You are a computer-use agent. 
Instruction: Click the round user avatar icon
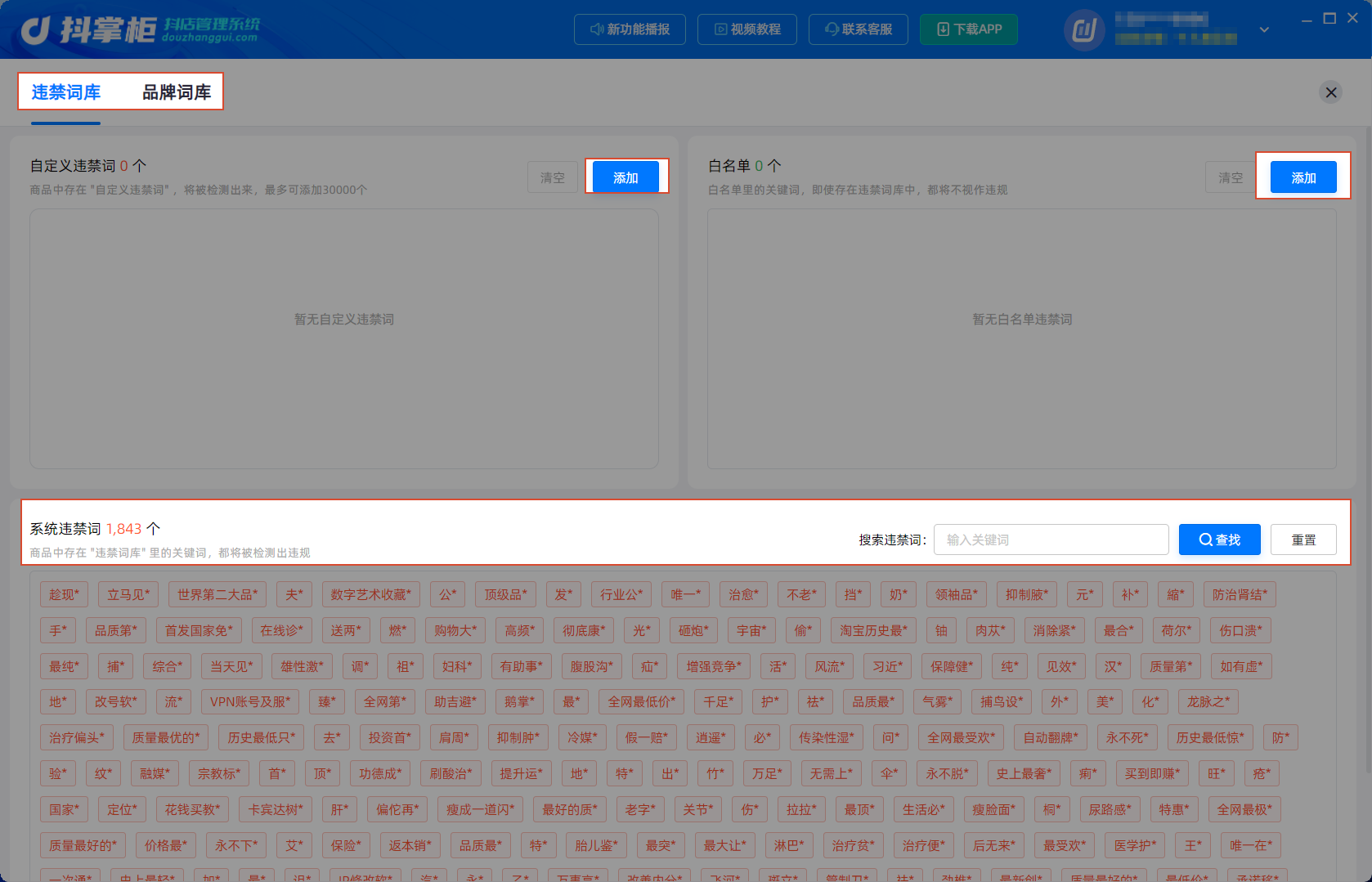(1084, 30)
